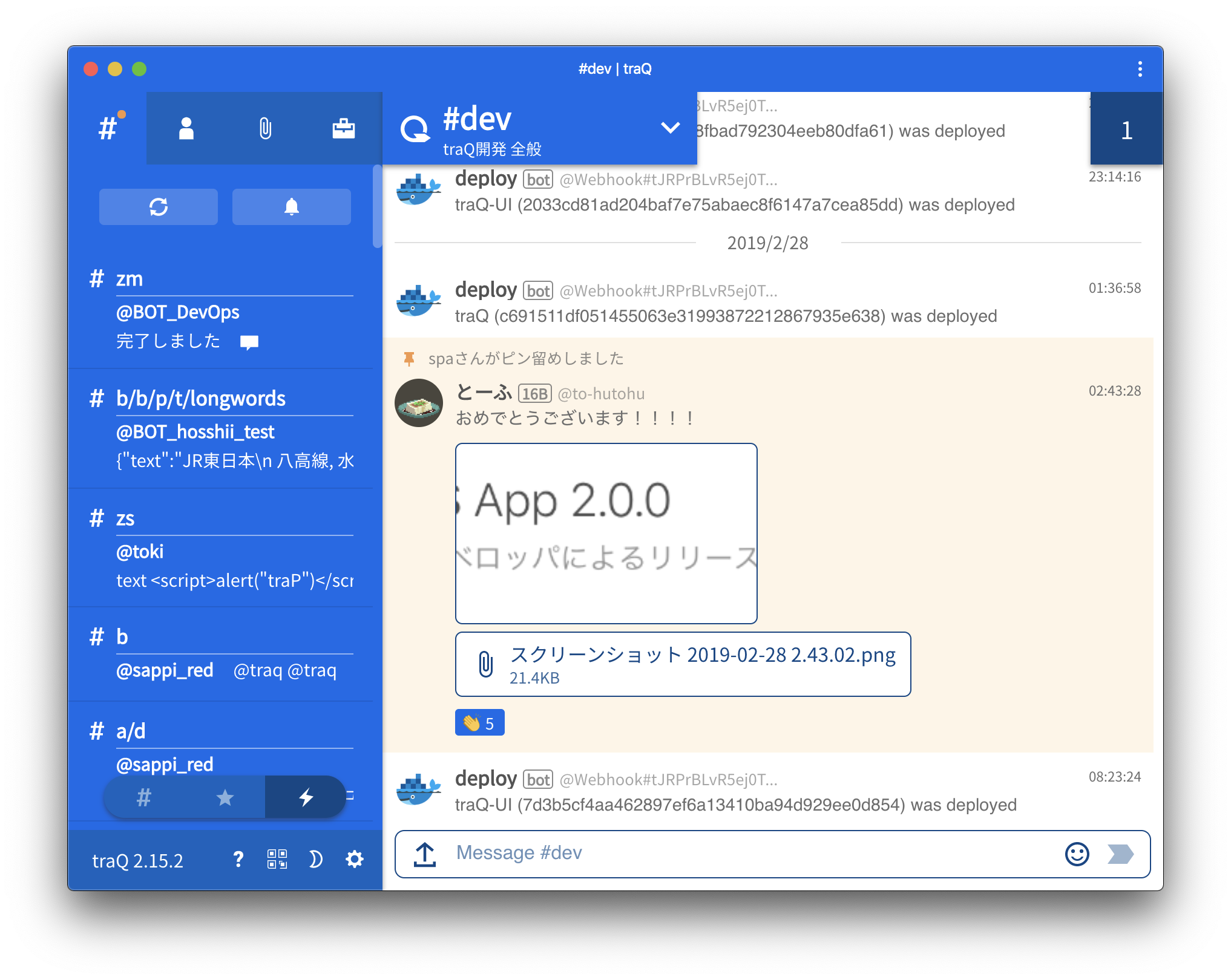
Task: Click the macOS yellow minimize button
Action: coord(115,69)
